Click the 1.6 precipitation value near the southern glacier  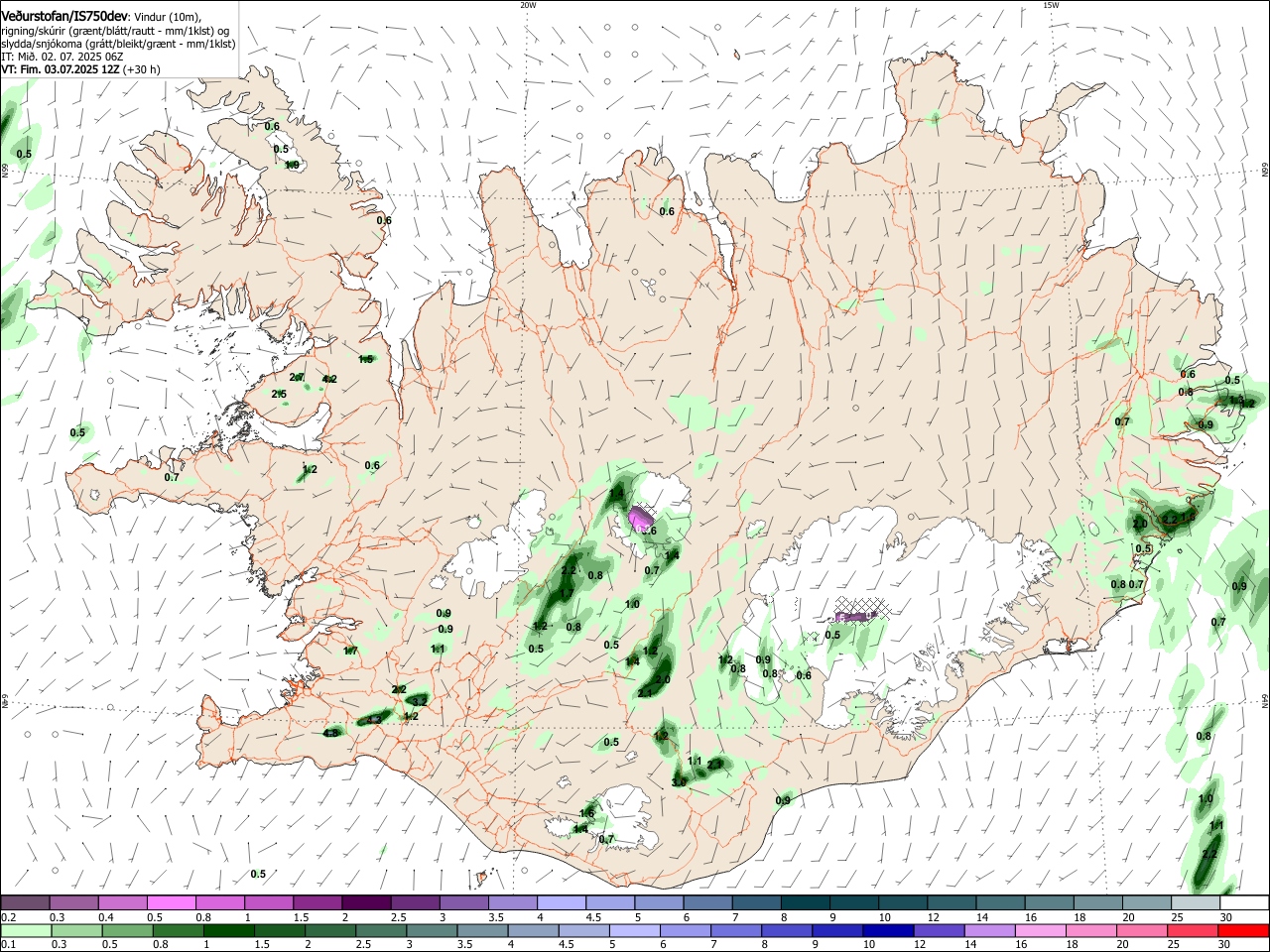(x=586, y=813)
